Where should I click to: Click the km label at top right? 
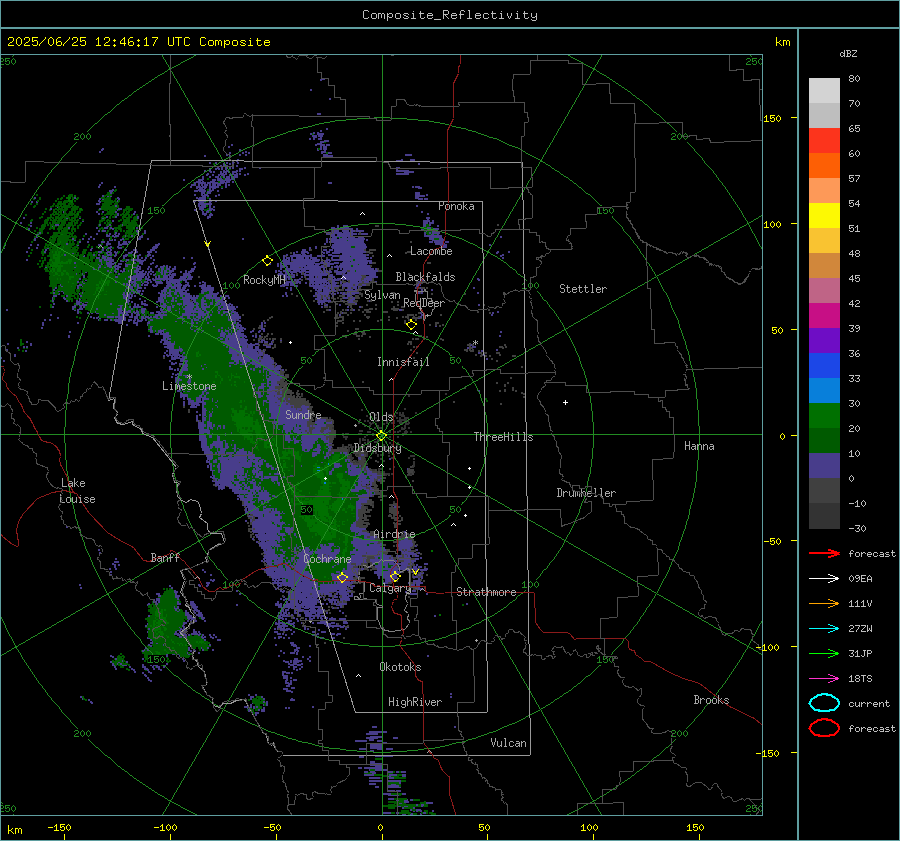[783, 42]
